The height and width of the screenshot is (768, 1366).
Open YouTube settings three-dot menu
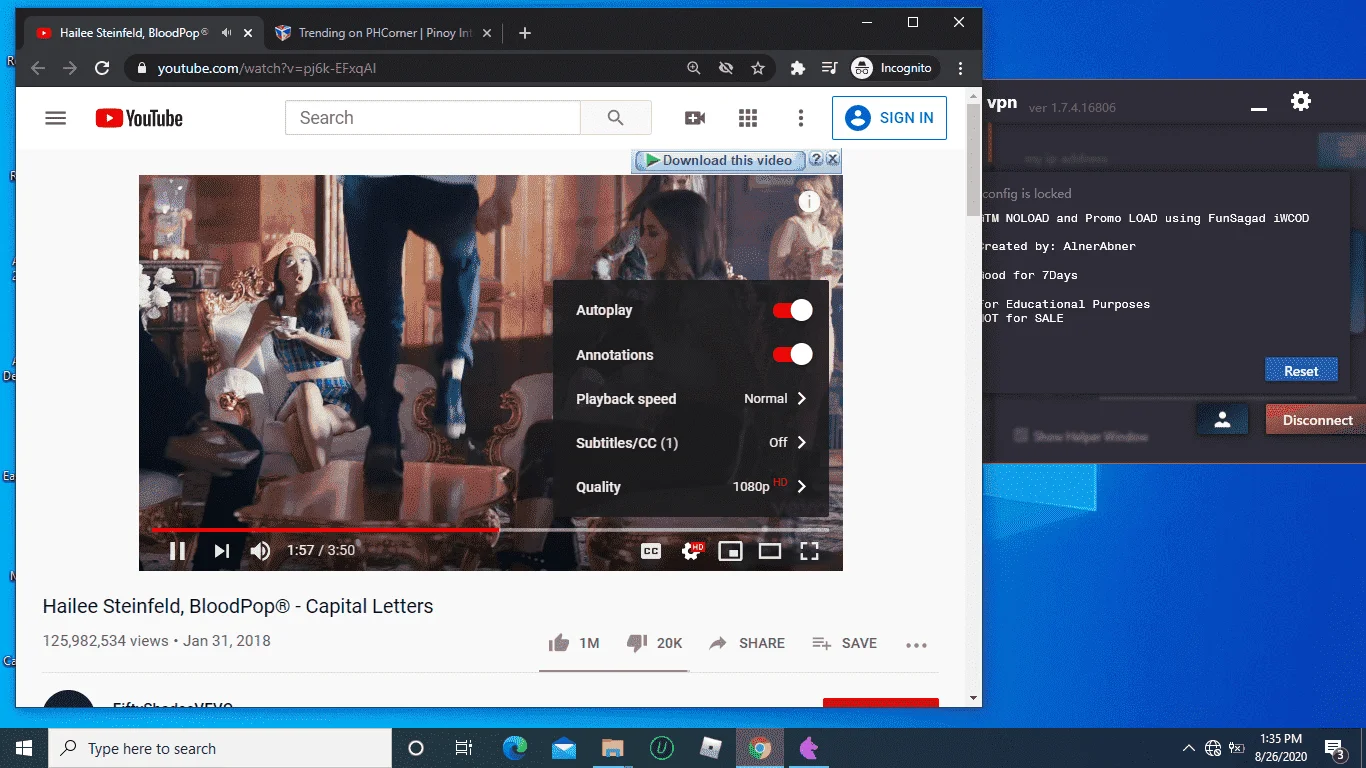coord(800,118)
